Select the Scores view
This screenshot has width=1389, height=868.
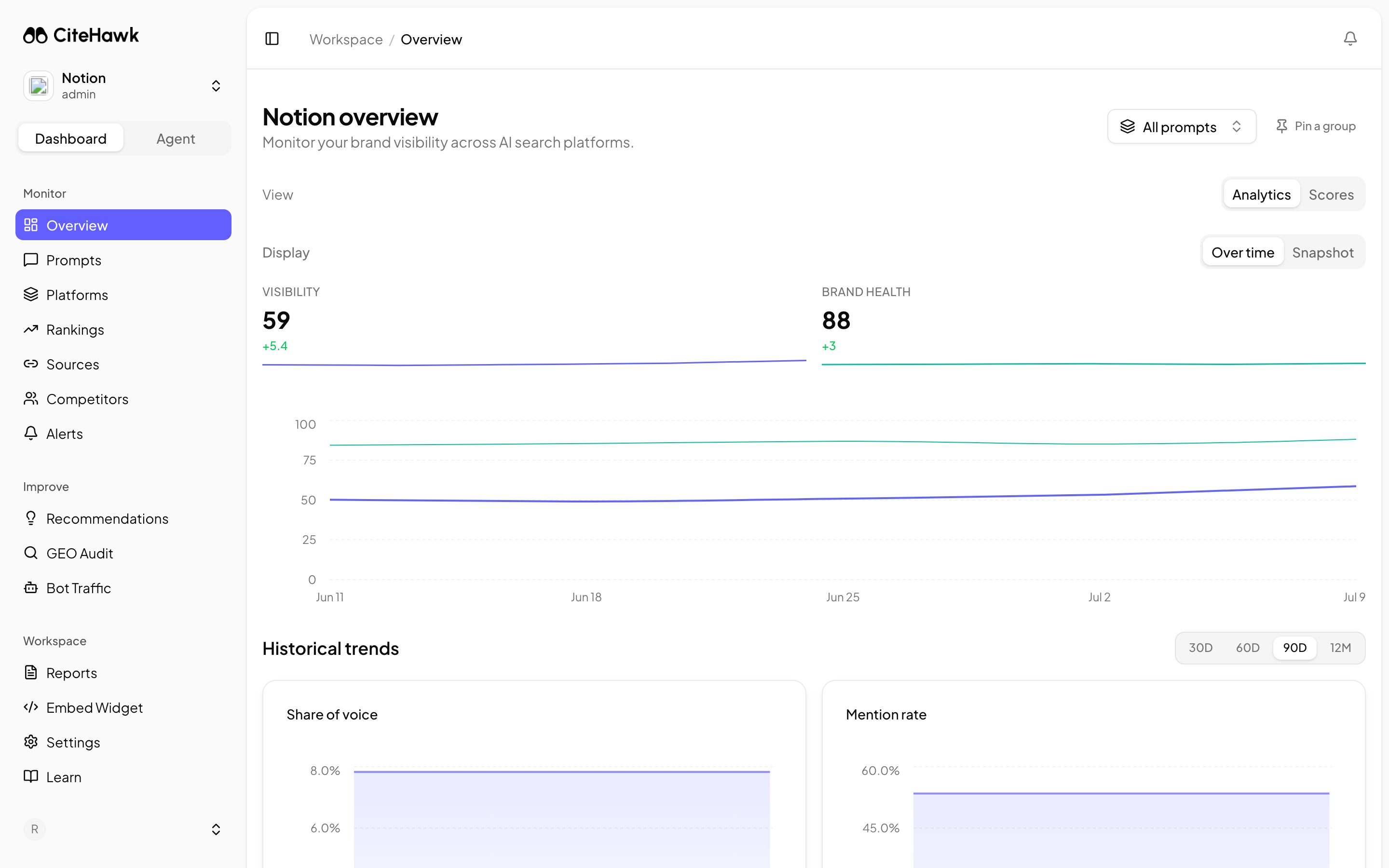tap(1331, 195)
